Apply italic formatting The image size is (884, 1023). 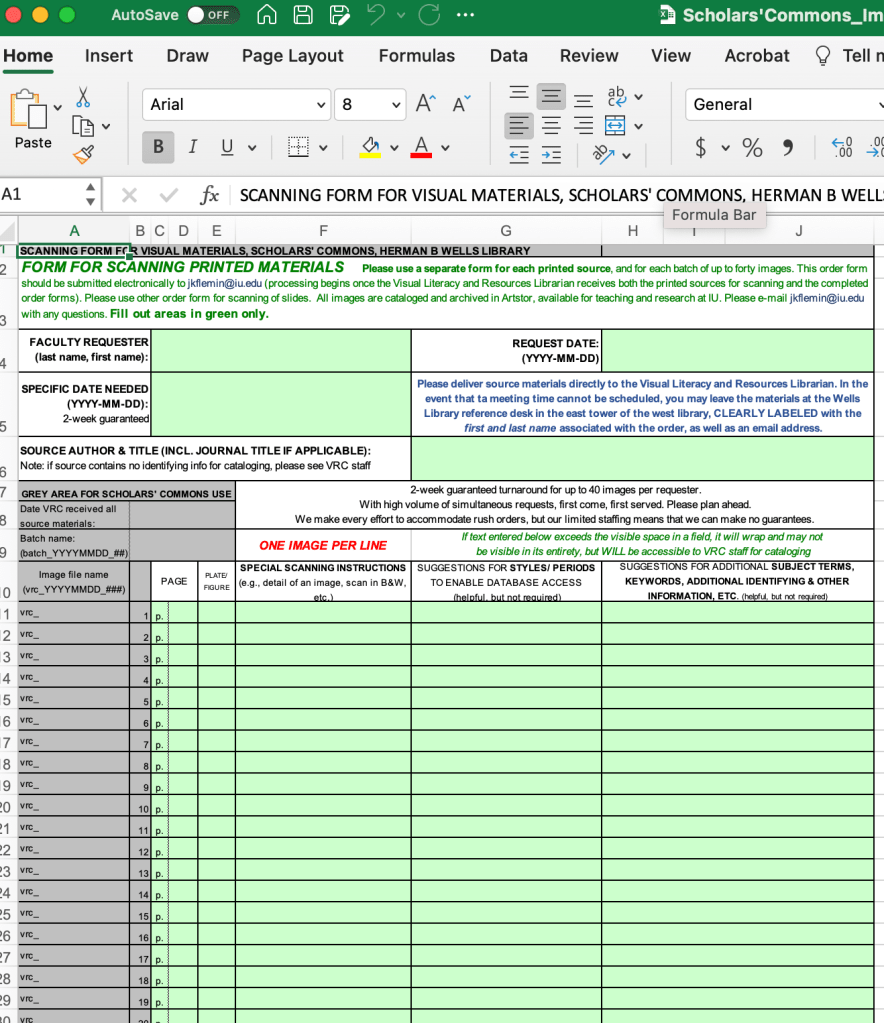192,147
